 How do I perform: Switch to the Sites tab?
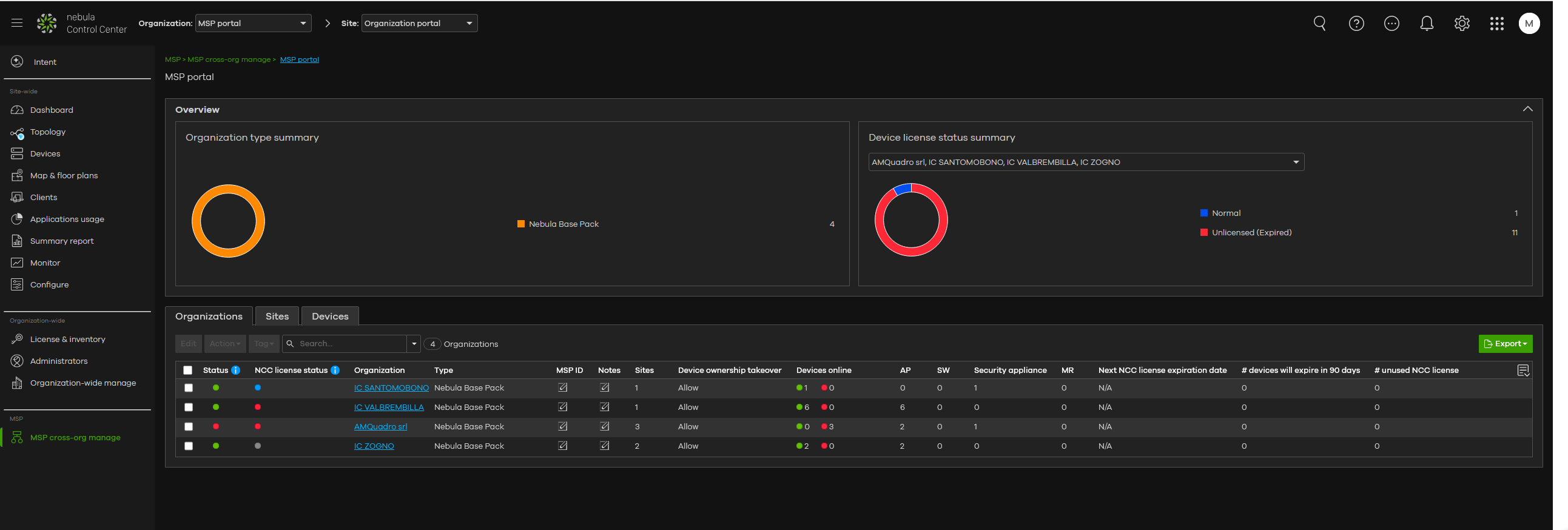[x=277, y=317]
